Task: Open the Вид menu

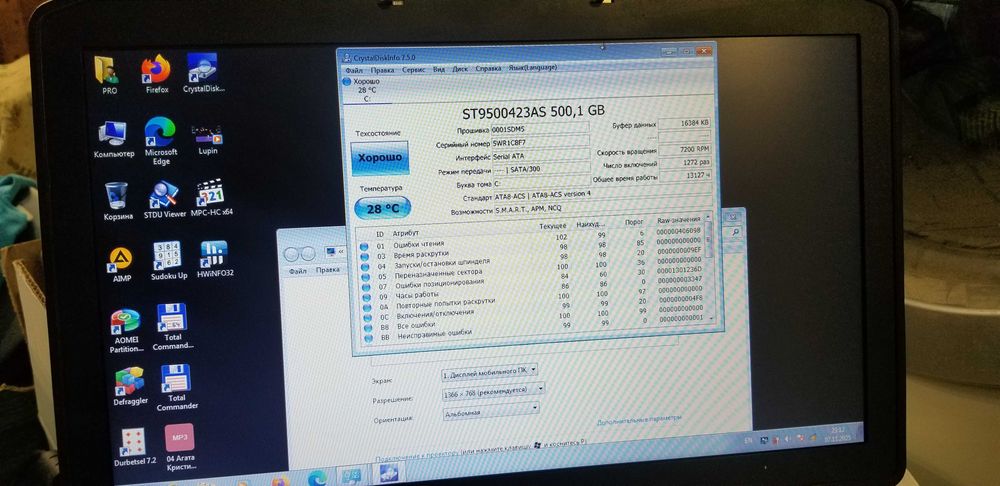Action: click(439, 68)
